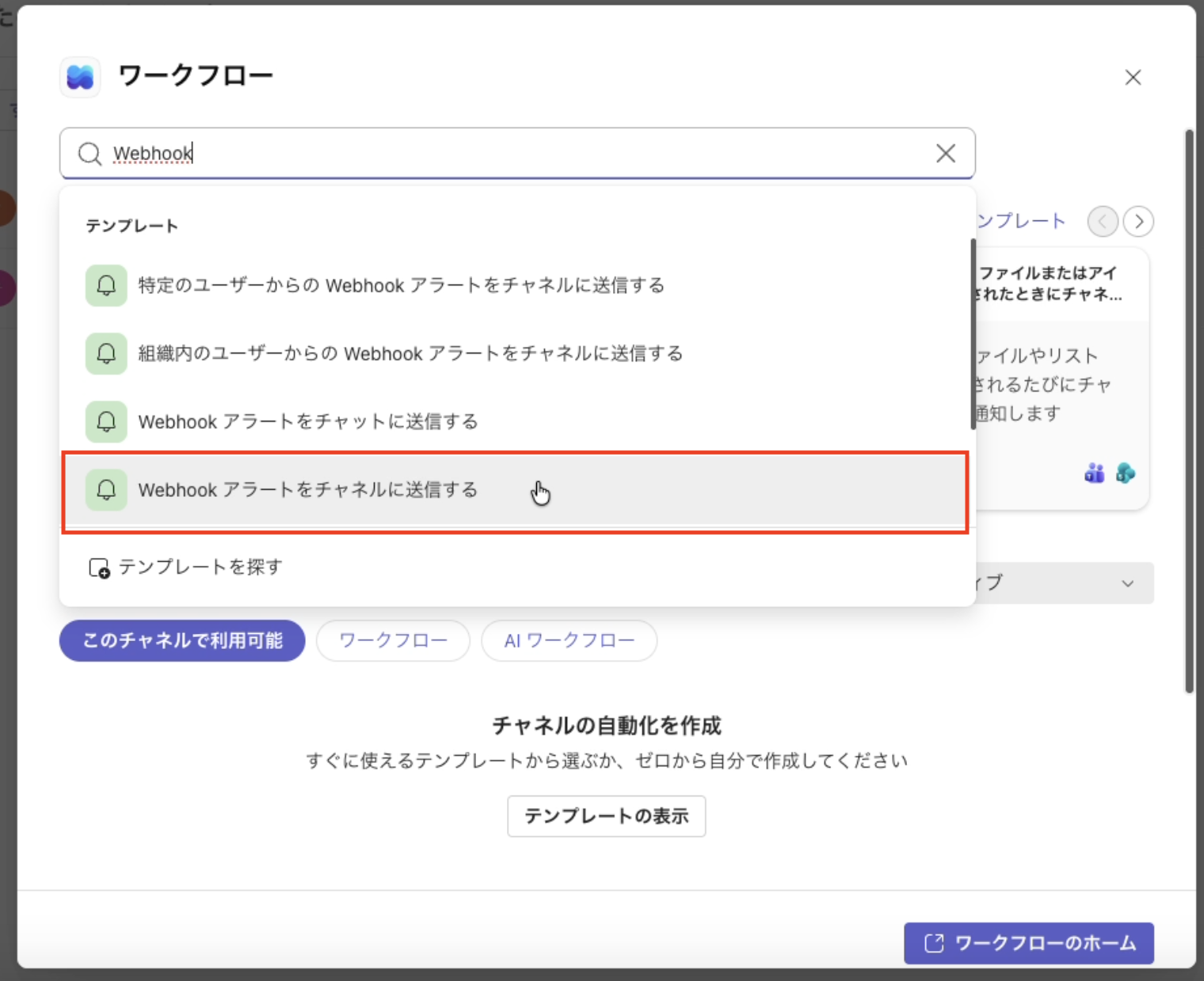Click the SharePoint icon on template card
This screenshot has width=1204, height=981.
[x=1125, y=473]
